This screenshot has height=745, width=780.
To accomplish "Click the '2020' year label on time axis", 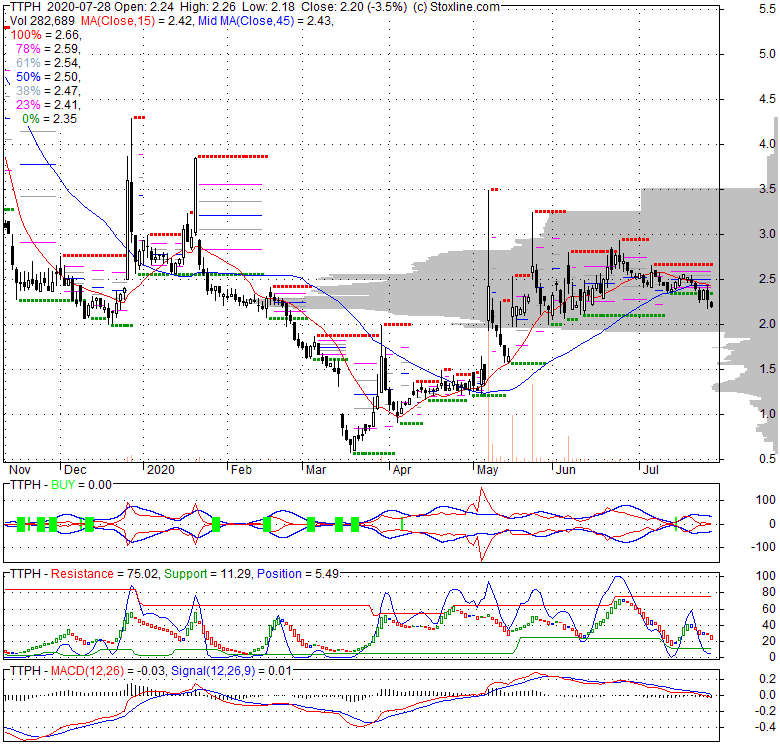I will click(161, 469).
